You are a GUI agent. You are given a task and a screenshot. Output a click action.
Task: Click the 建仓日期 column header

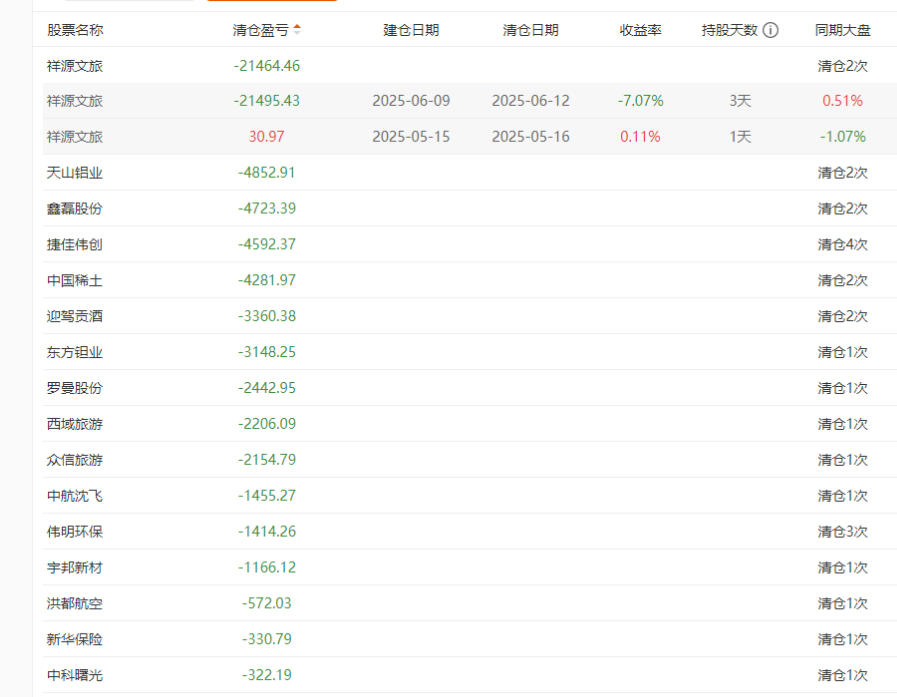(411, 30)
